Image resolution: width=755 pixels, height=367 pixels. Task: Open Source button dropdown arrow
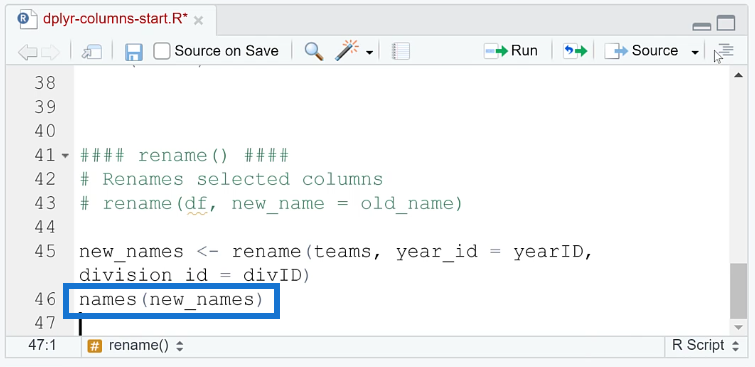tap(695, 52)
